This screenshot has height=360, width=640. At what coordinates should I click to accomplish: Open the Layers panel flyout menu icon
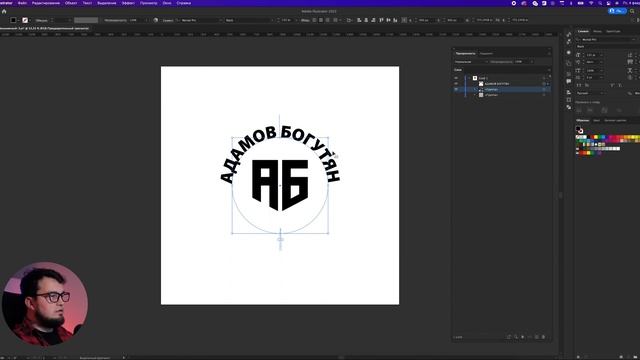point(549,70)
